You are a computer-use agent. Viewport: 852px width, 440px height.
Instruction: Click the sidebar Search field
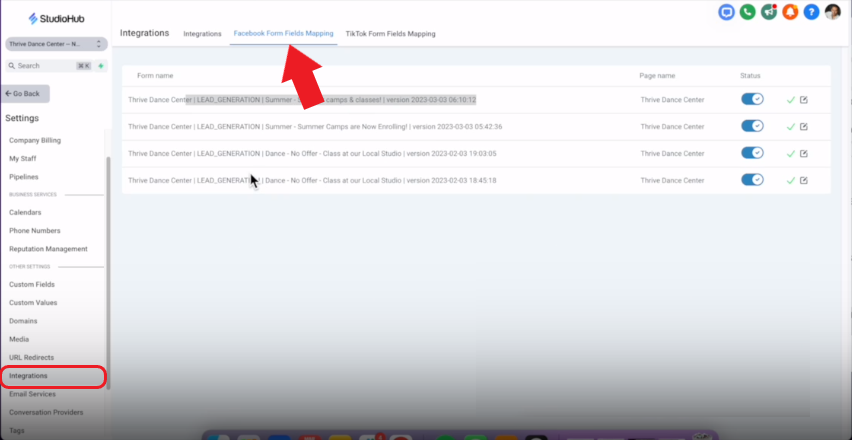point(48,66)
